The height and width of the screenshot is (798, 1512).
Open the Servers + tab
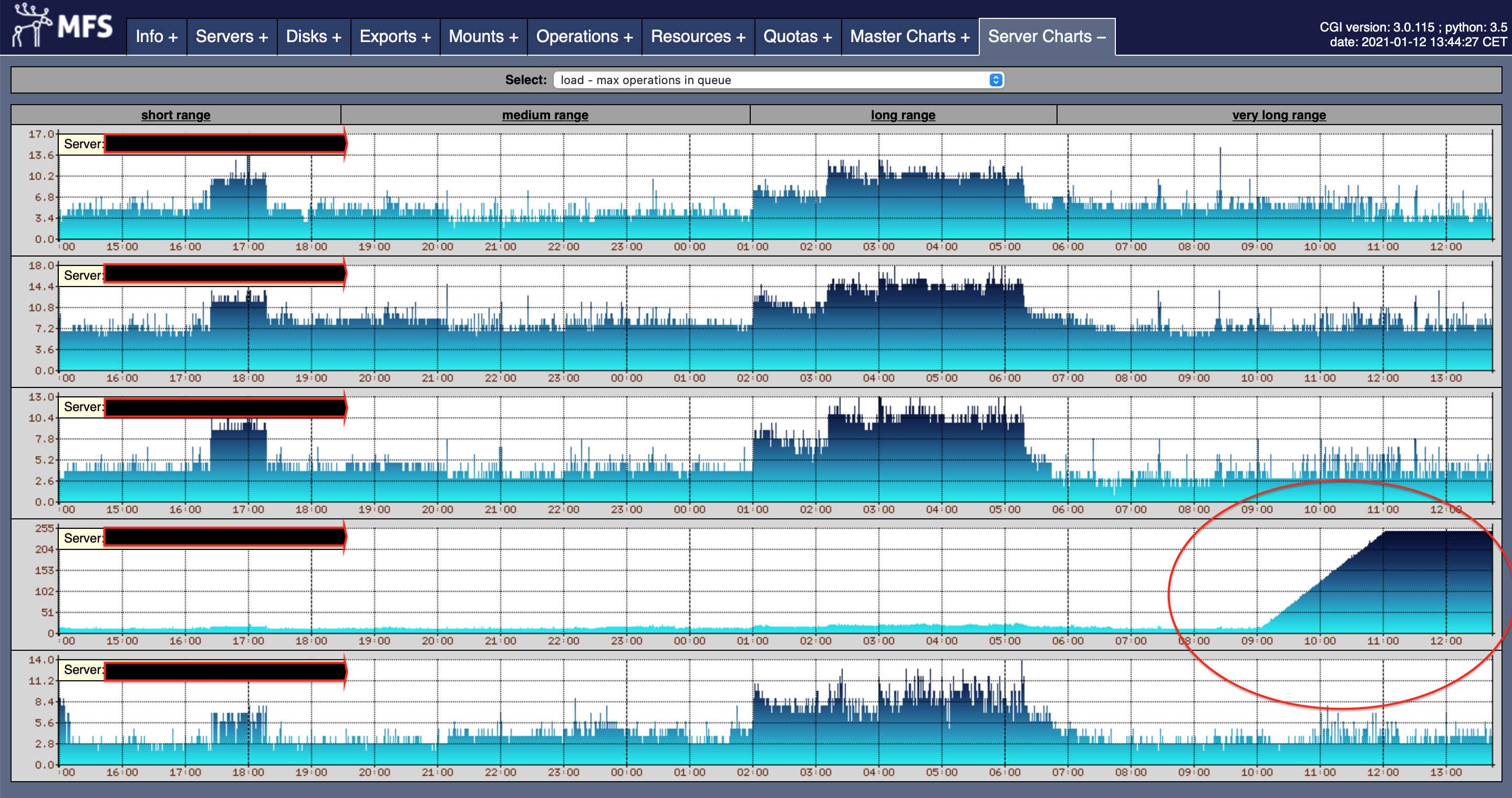click(232, 37)
